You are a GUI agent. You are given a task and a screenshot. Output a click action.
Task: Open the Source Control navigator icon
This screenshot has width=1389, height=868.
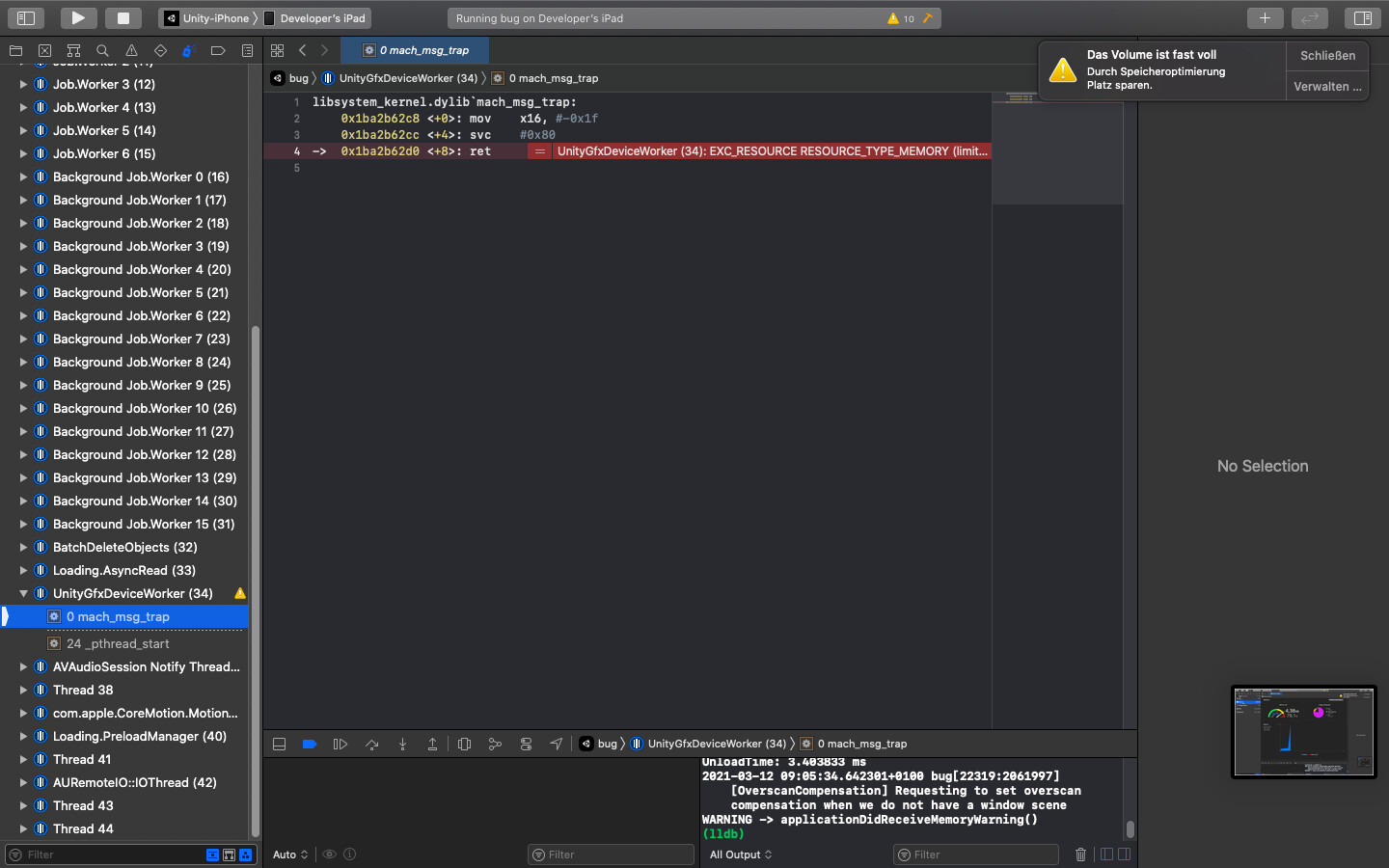[x=44, y=50]
